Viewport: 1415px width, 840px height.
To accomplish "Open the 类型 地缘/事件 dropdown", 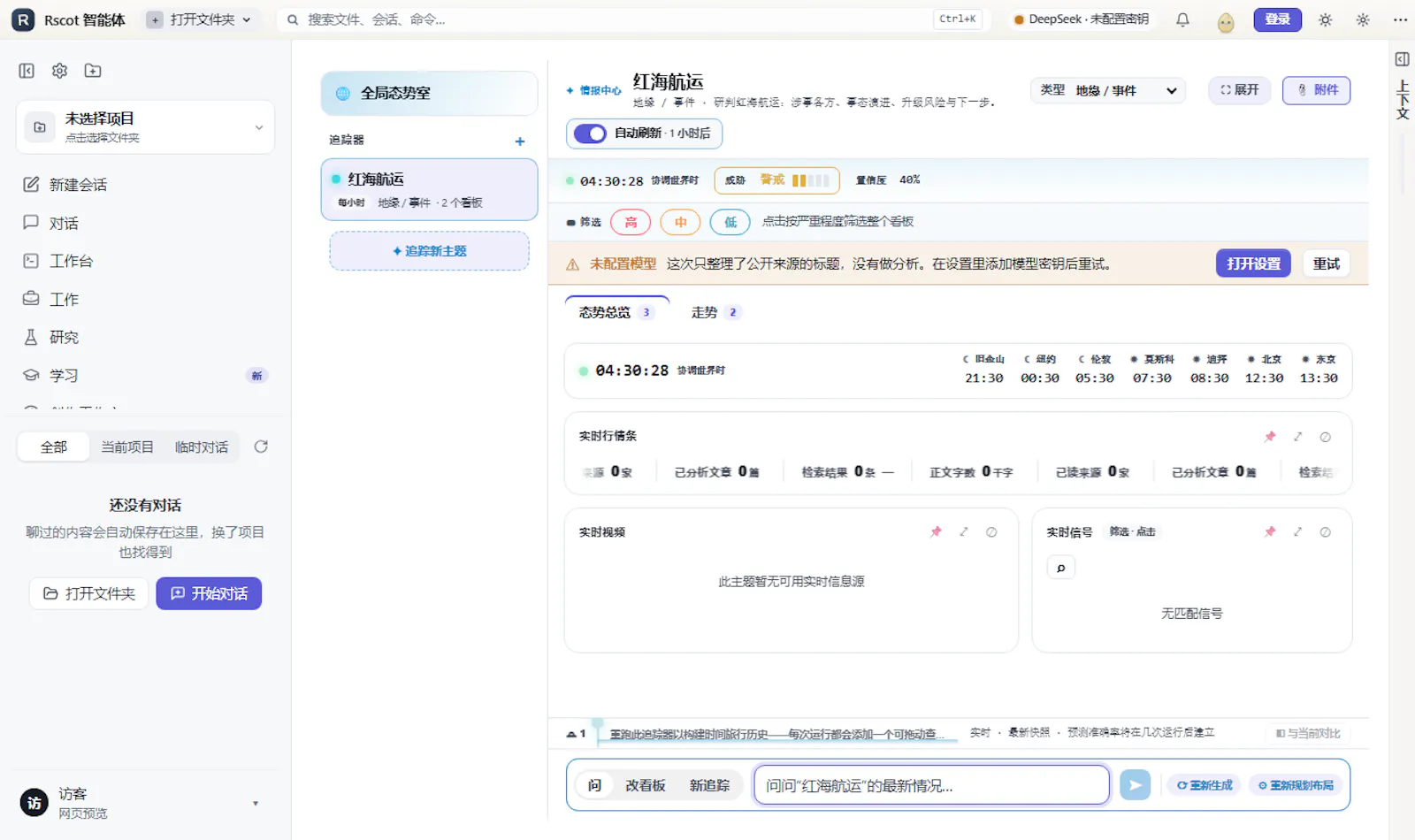I will 1109,90.
